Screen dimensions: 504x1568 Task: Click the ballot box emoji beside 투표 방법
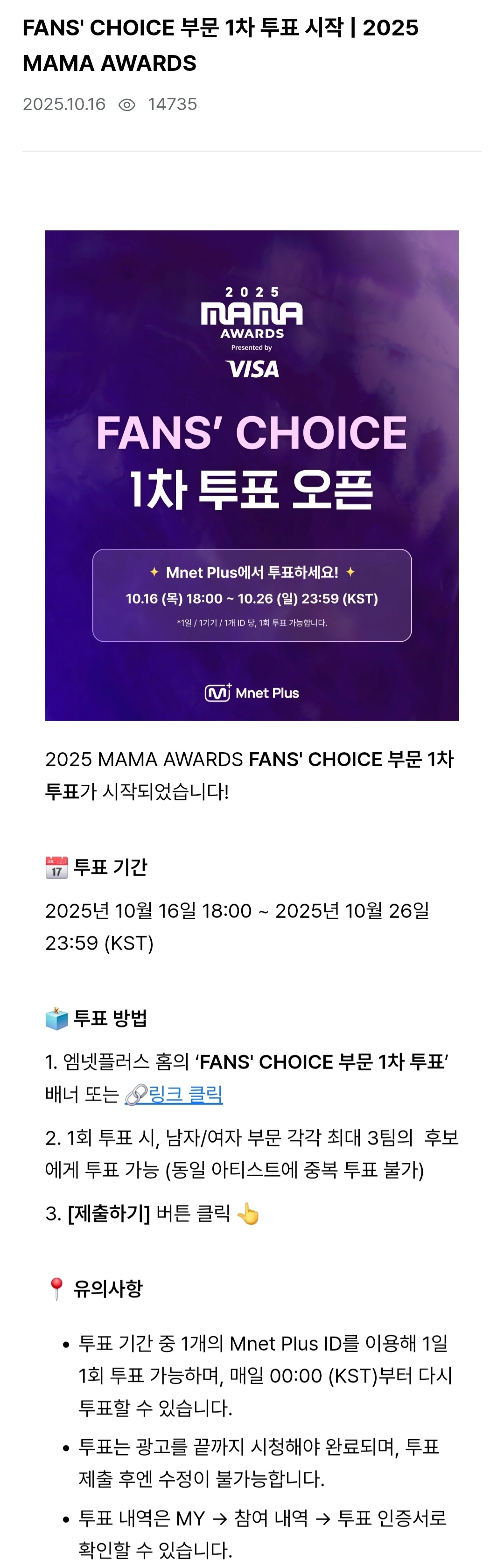[56, 1018]
